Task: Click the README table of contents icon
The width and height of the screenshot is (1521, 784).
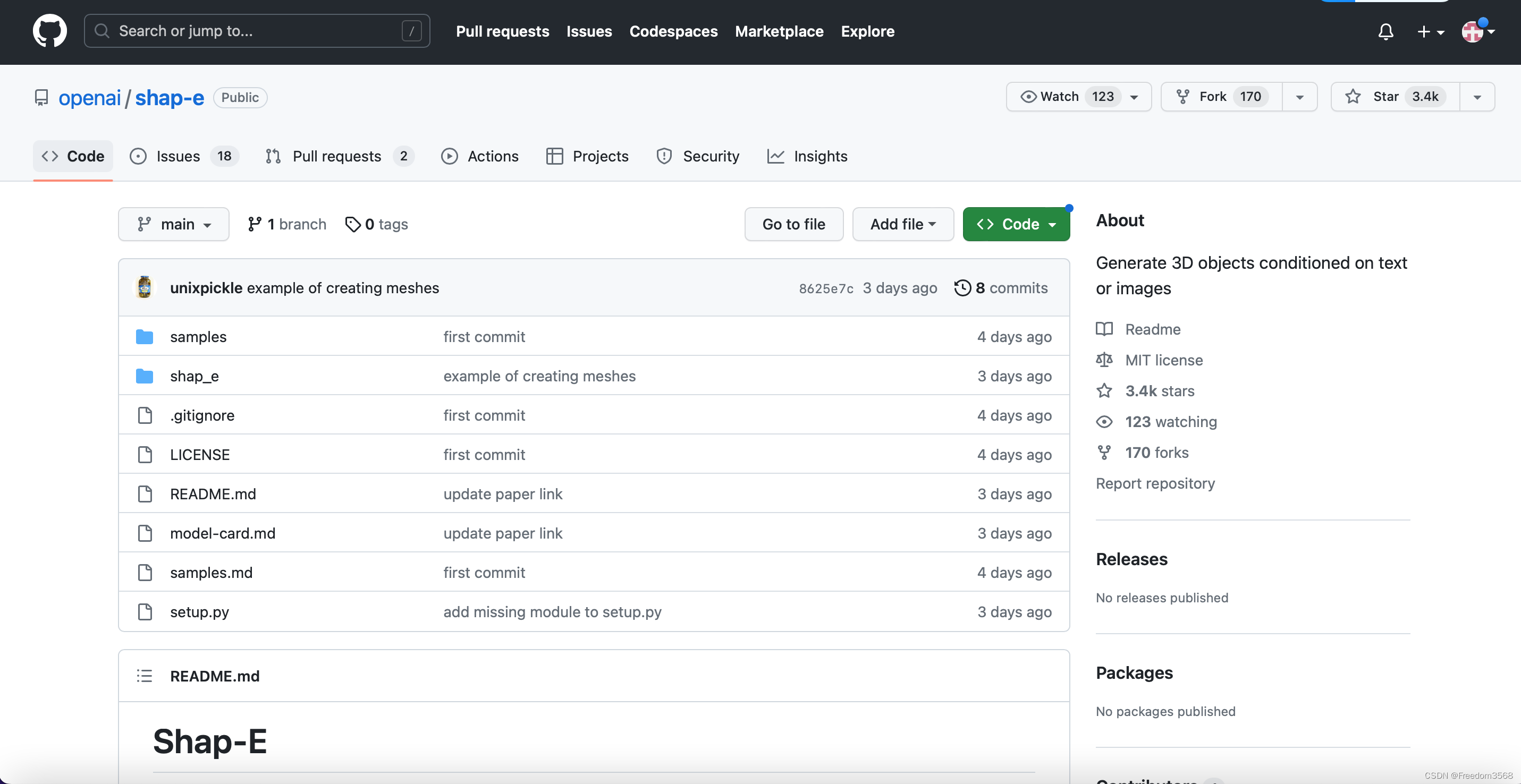Action: tap(144, 676)
